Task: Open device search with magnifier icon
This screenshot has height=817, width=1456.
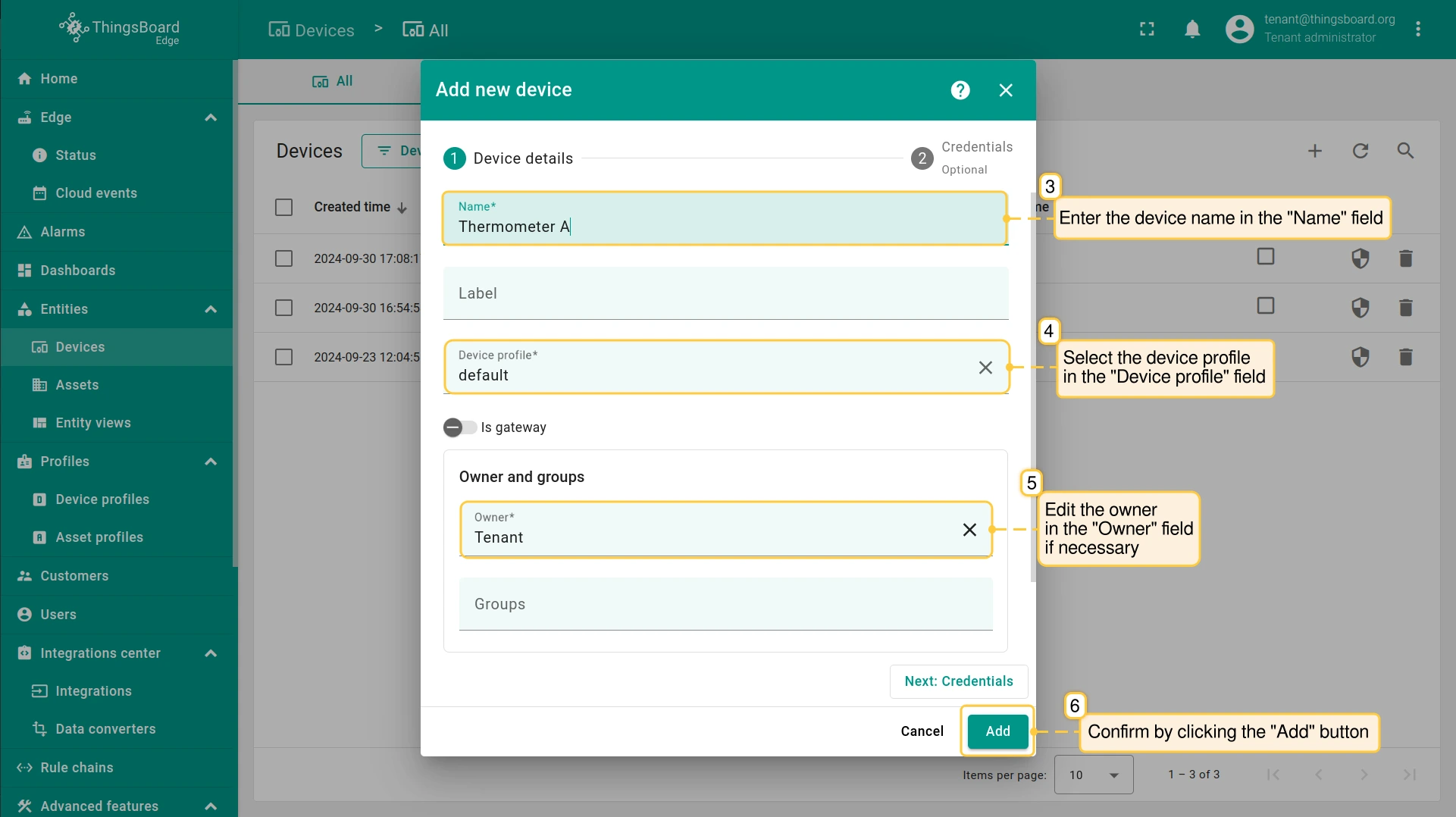Action: pos(1405,151)
